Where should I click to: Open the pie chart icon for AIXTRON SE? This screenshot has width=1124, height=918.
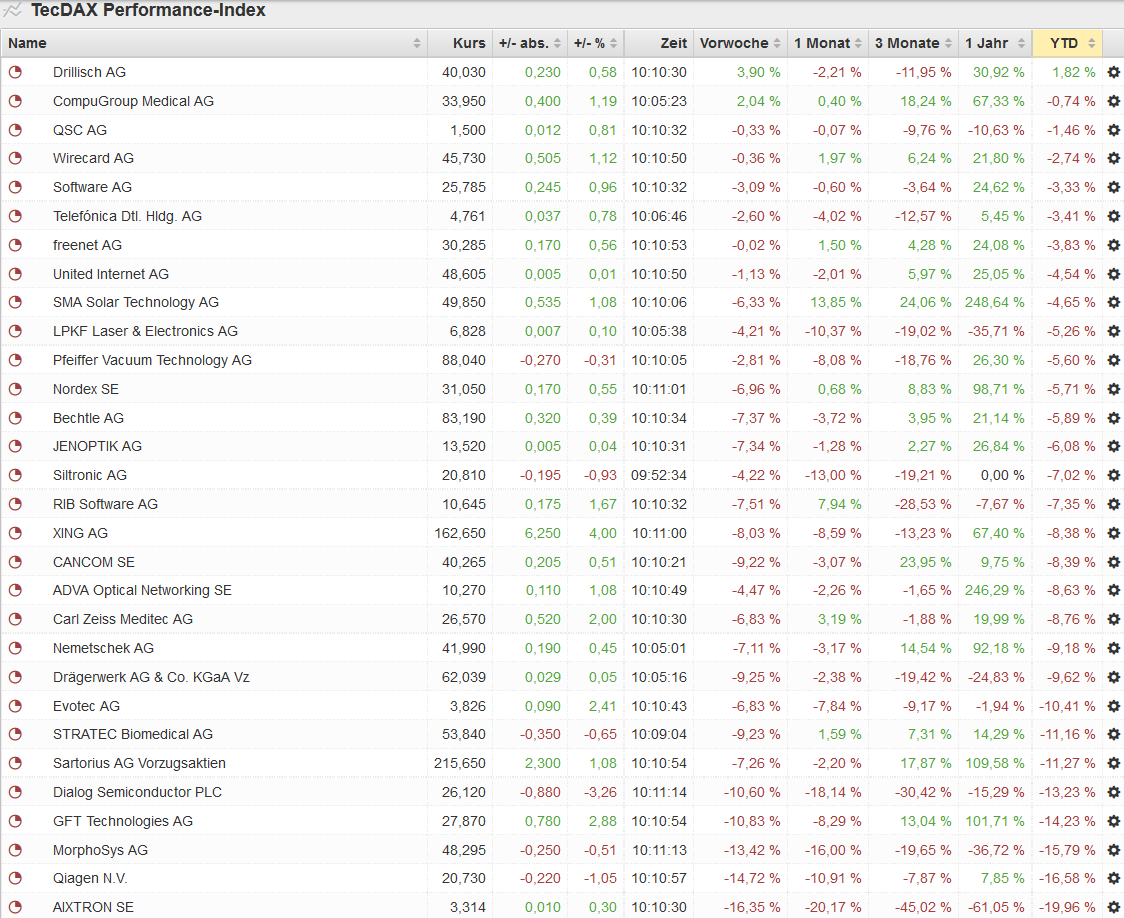point(15,907)
